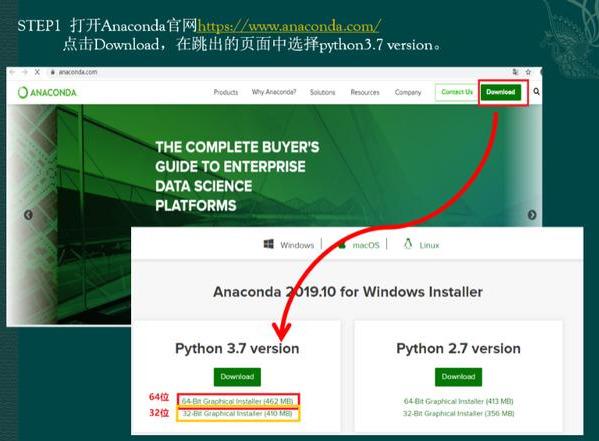
Task: Click 64-Bit Graphical Installer (413 MB) link
Action: (458, 401)
